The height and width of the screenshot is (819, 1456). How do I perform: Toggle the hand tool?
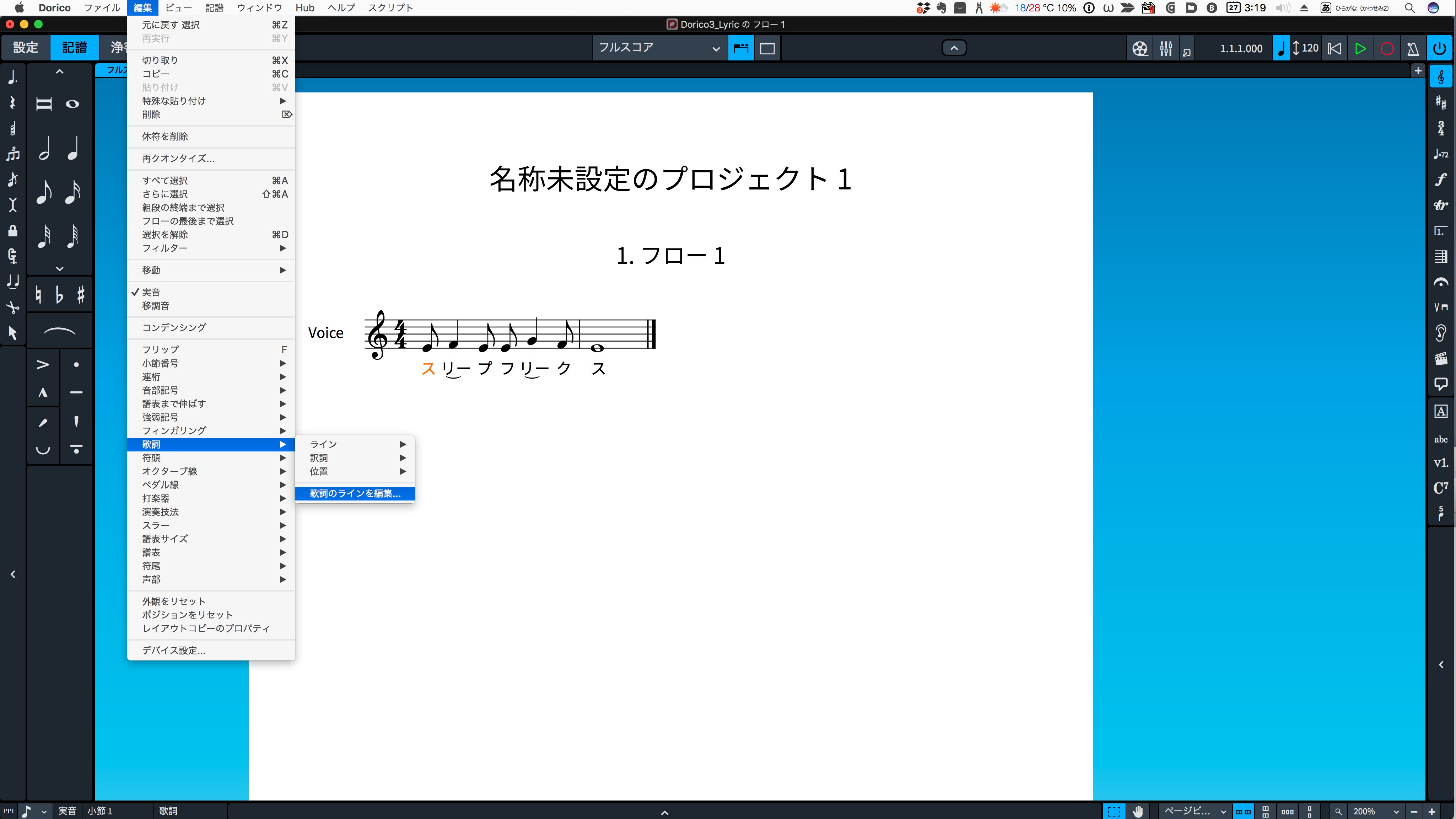click(x=1138, y=811)
